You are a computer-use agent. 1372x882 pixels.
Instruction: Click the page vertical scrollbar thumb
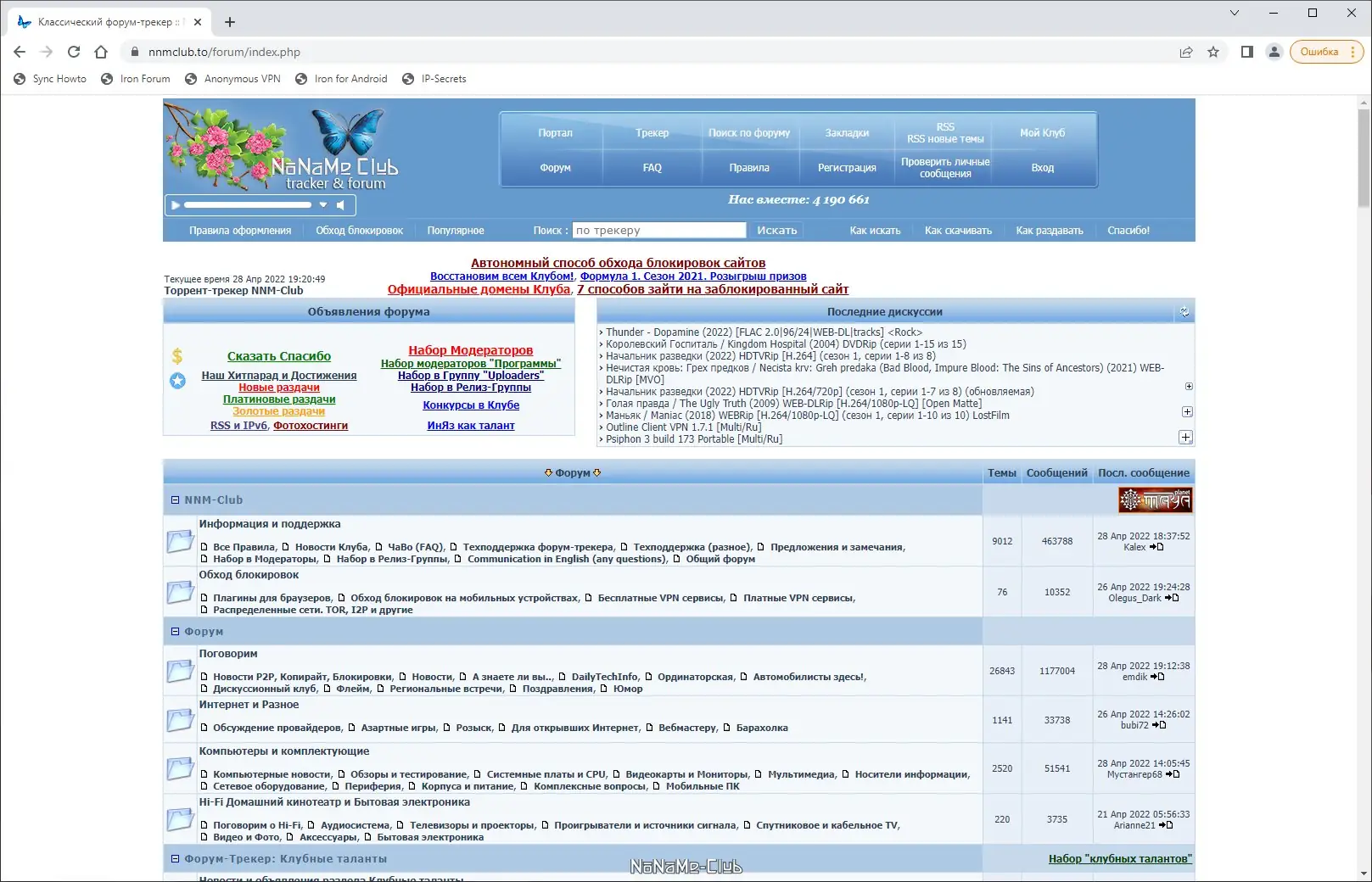1364,157
